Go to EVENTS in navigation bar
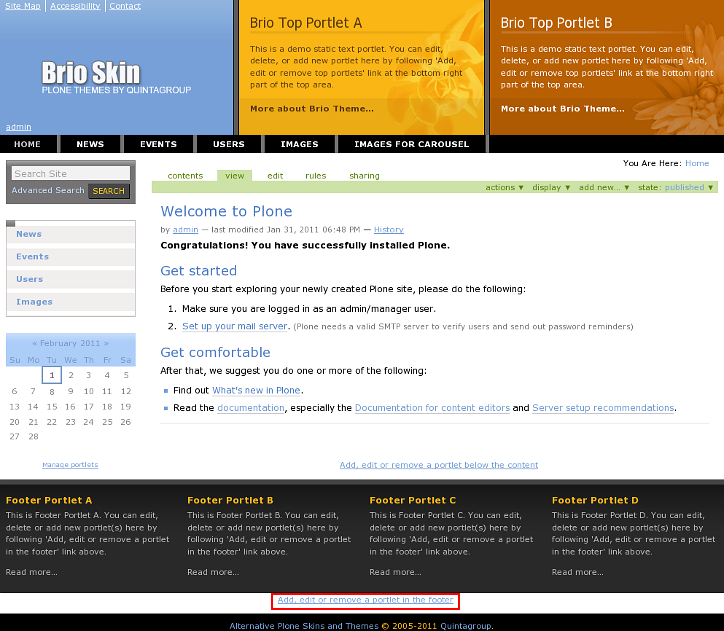 158,144
